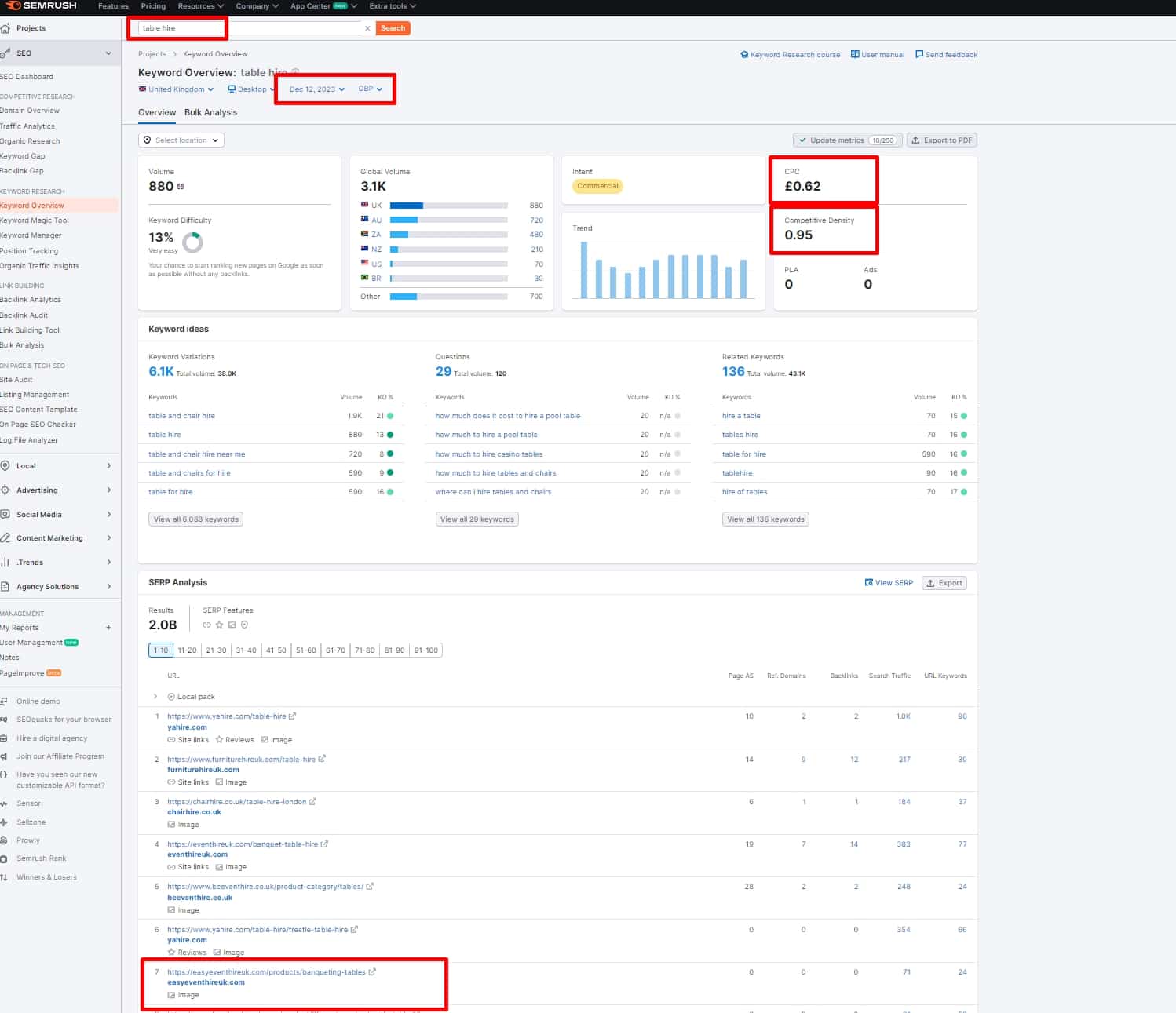Click the 'table and chair hire' keyword link
The height and width of the screenshot is (1013, 1176).
[181, 416]
